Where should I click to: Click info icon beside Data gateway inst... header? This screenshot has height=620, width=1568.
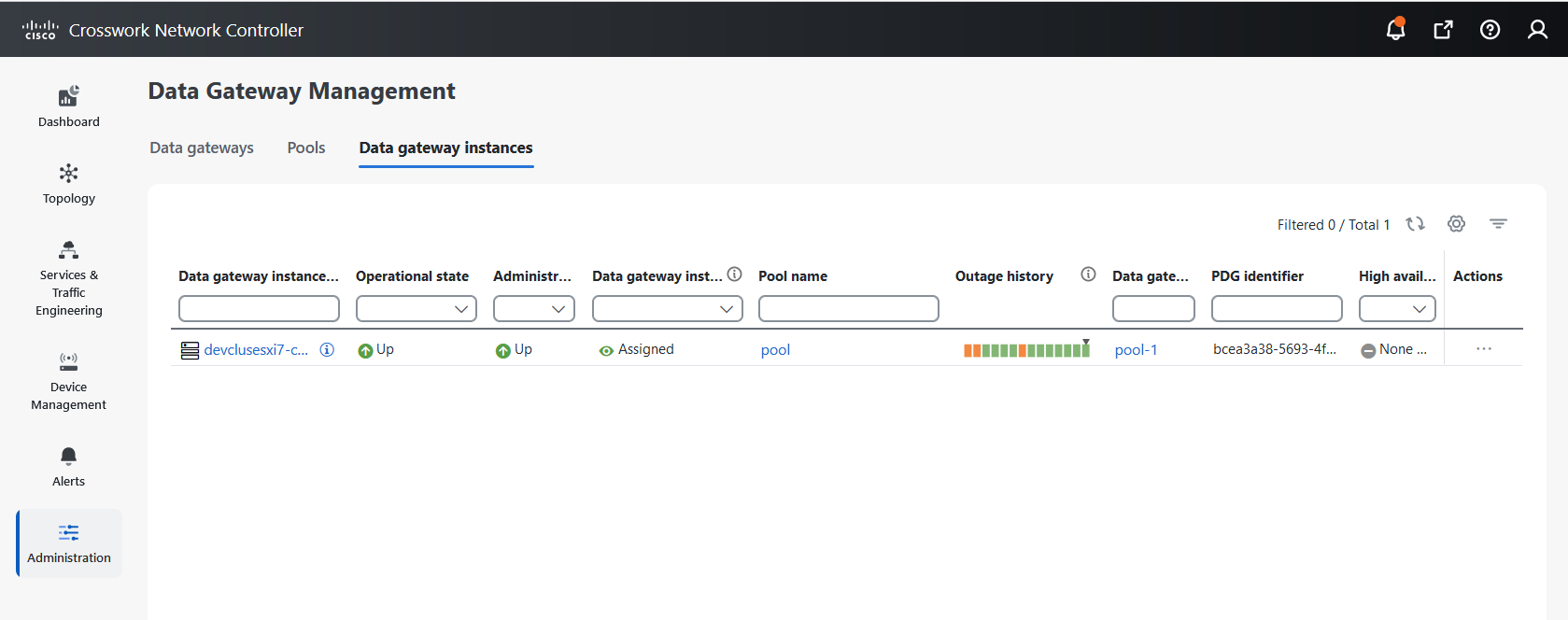734,275
